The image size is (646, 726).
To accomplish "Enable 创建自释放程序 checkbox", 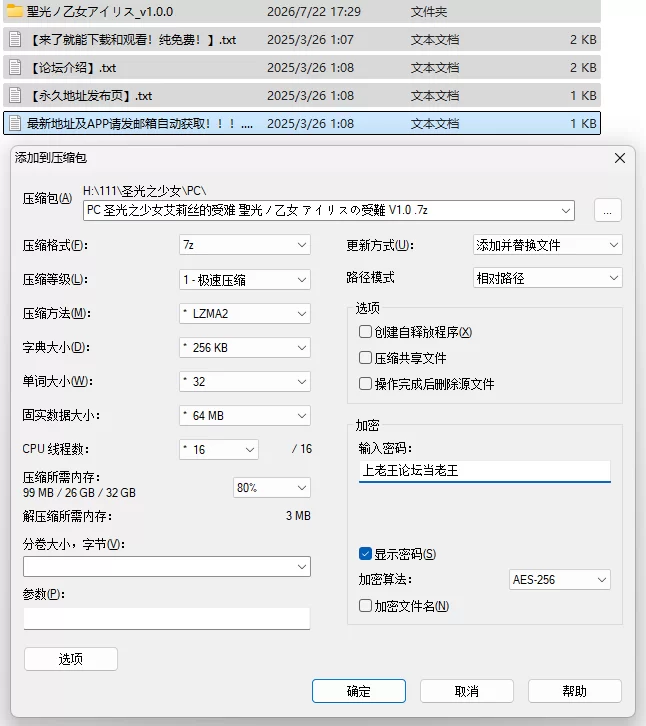I will tap(365, 332).
